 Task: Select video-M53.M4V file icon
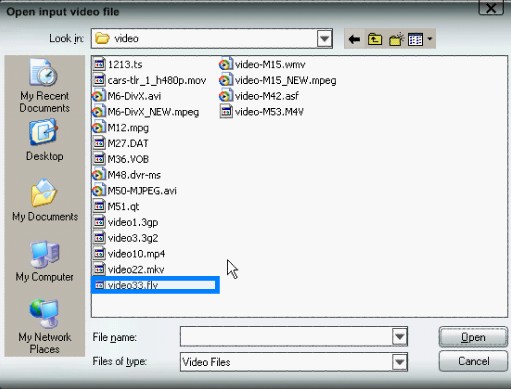tap(226, 112)
